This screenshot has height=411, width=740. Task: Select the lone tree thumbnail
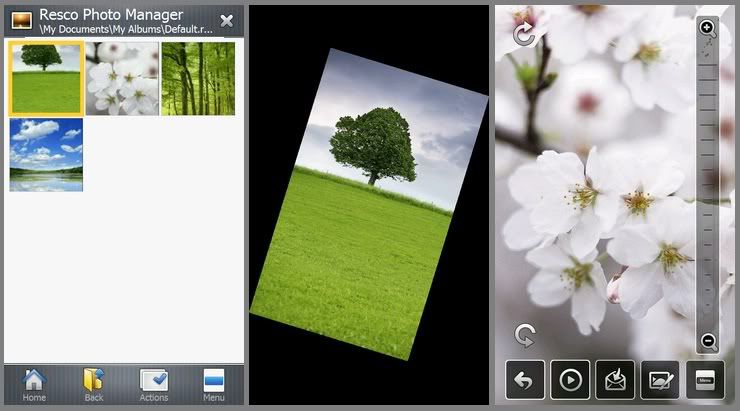click(x=46, y=77)
